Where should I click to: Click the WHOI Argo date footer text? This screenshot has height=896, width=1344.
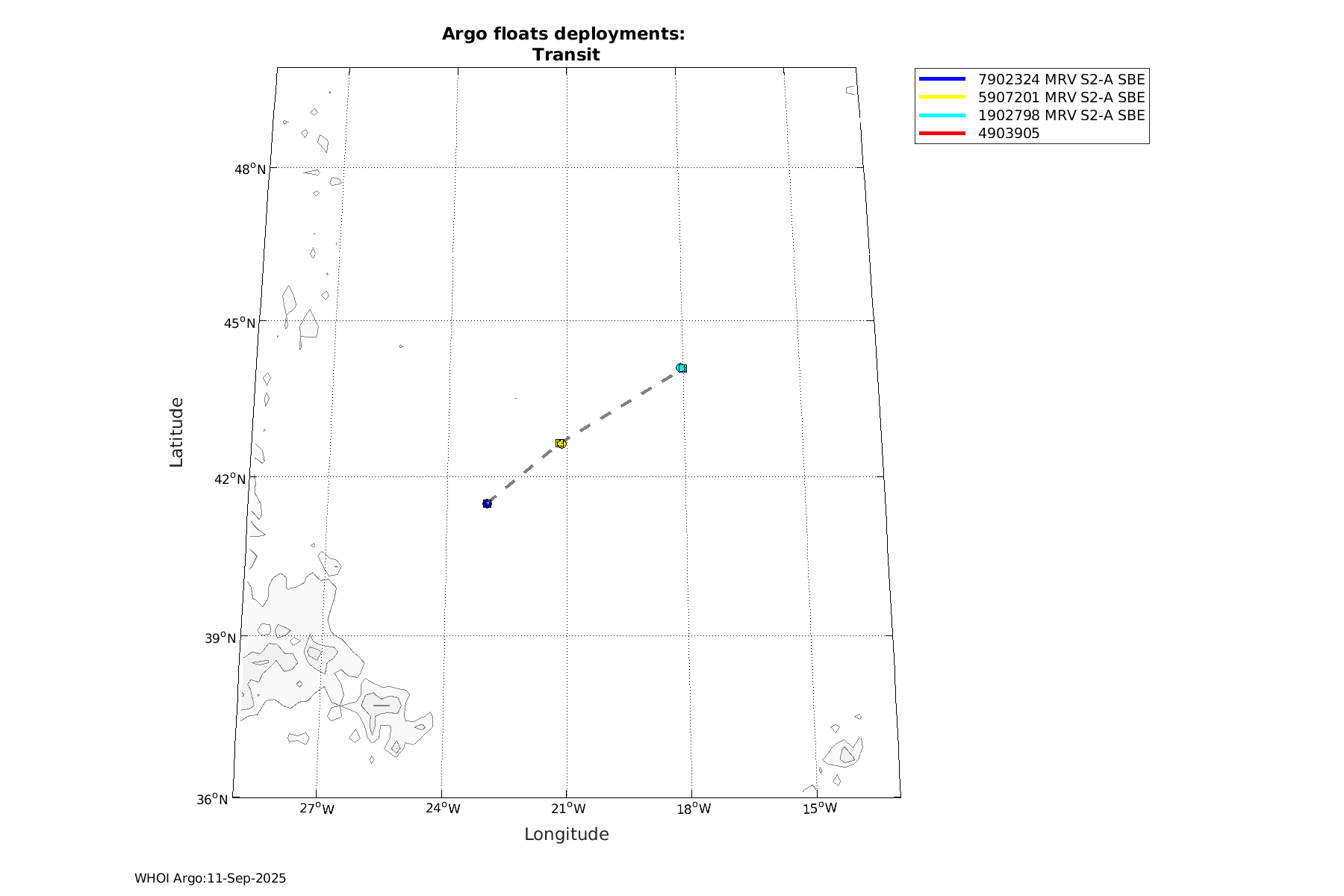click(x=210, y=878)
